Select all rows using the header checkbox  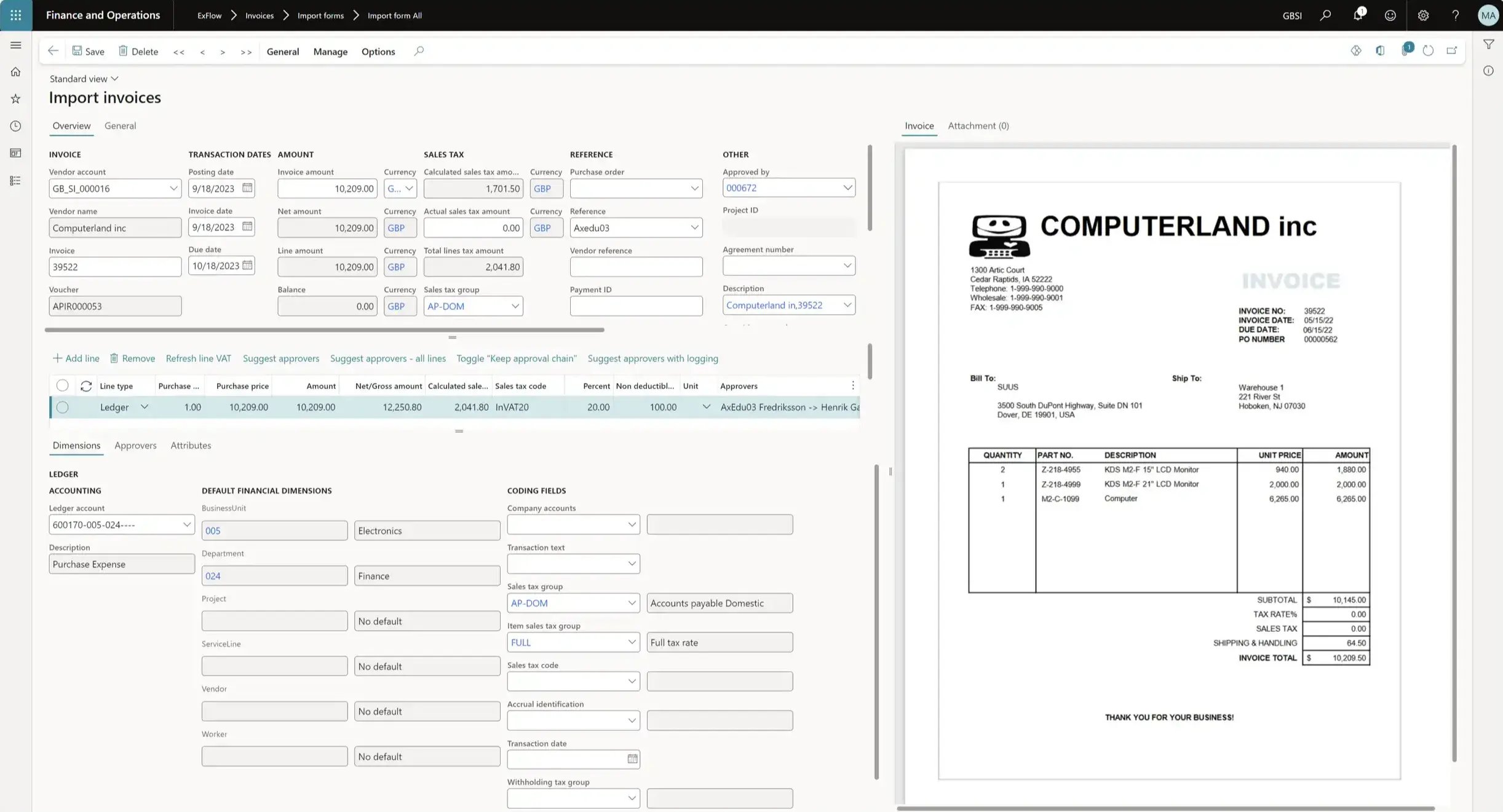click(x=62, y=385)
